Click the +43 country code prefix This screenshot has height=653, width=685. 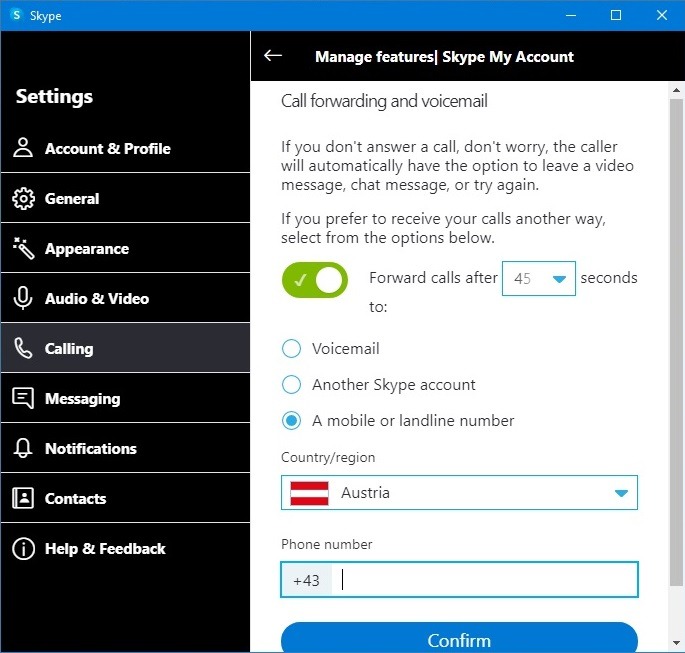click(x=306, y=580)
